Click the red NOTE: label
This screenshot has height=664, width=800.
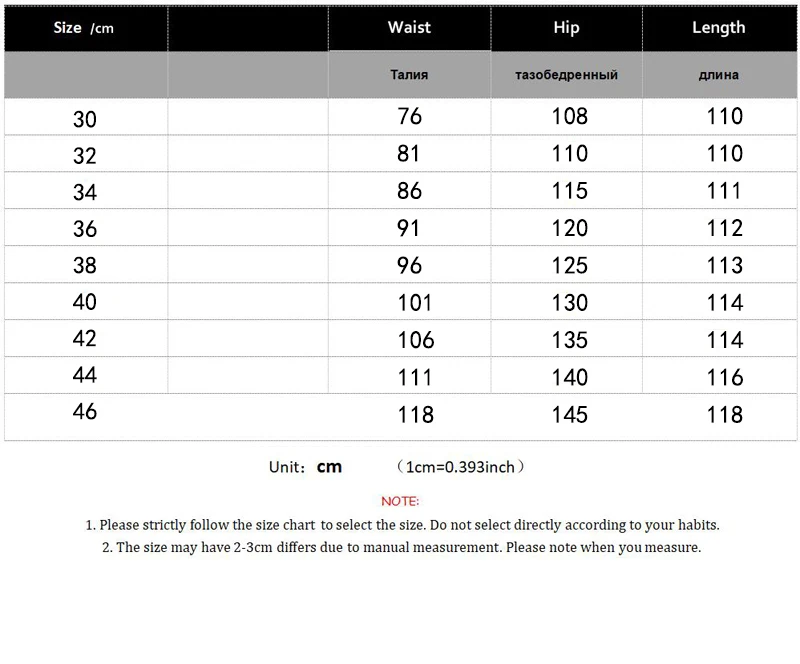click(400, 500)
